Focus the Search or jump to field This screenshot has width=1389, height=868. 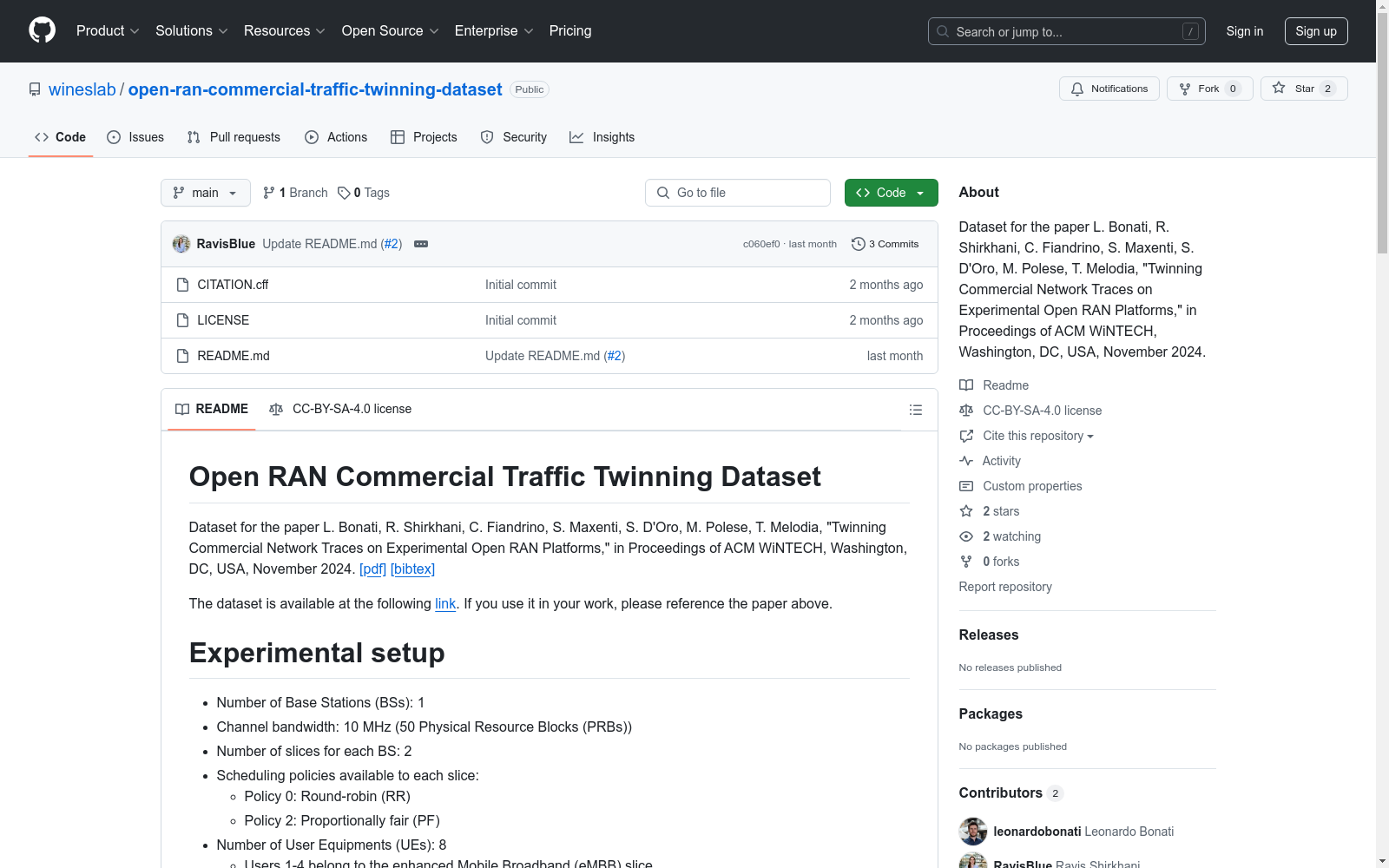1066,31
